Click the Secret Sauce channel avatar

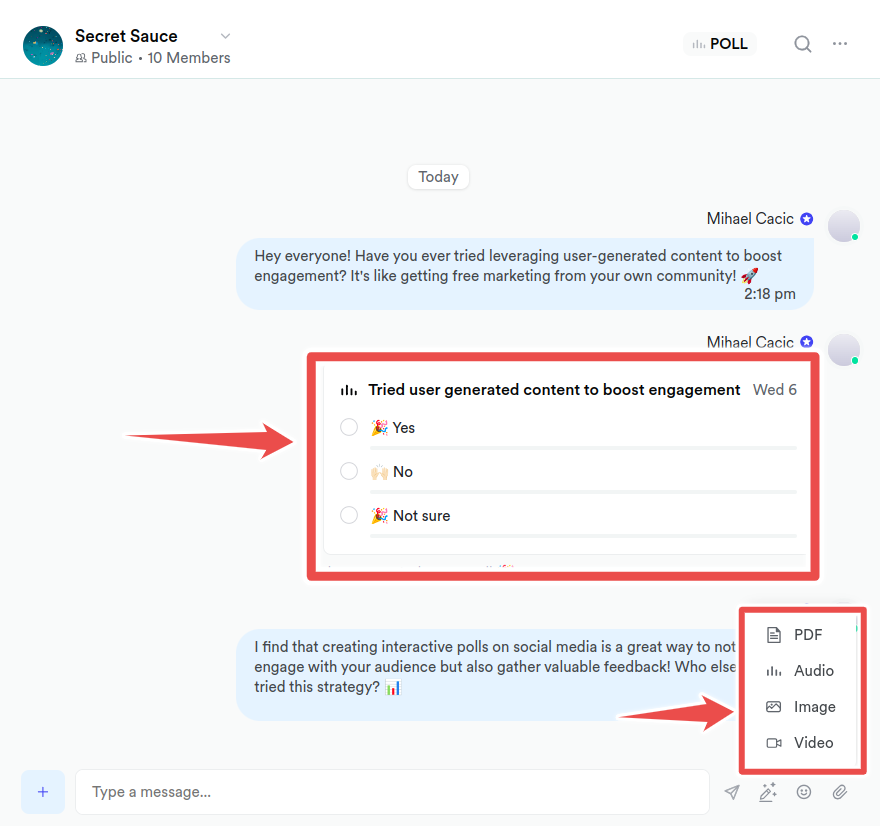pyautogui.click(x=43, y=46)
